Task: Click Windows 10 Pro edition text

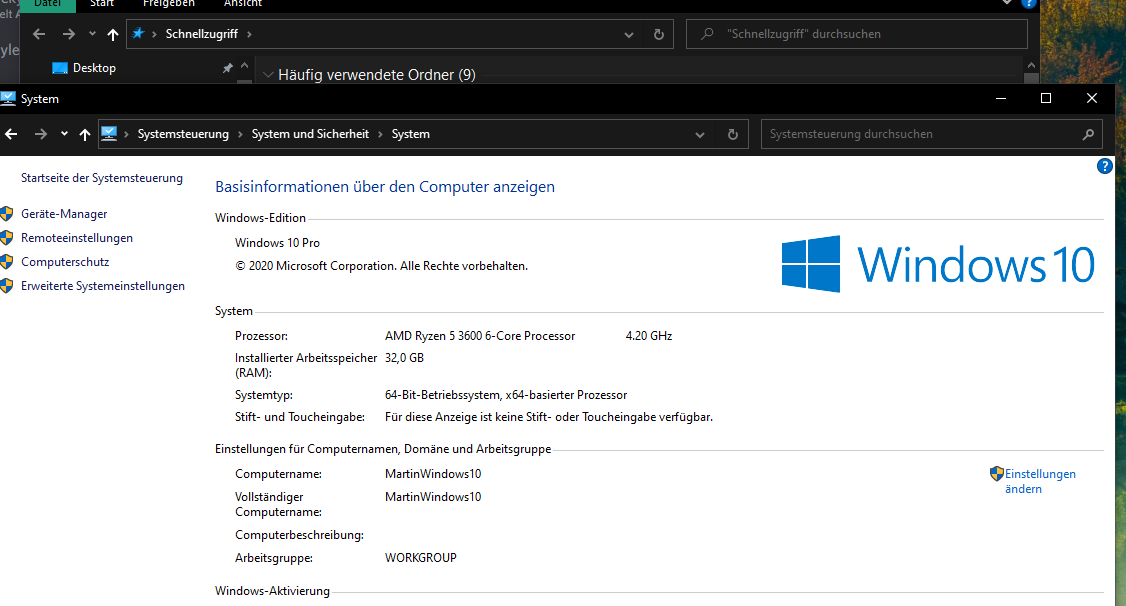Action: [277, 243]
